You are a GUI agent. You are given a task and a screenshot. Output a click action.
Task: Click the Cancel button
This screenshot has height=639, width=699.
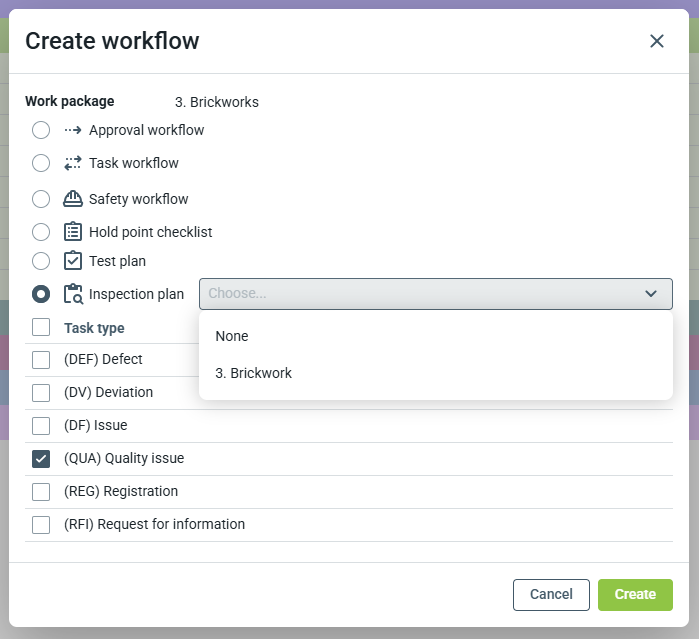point(551,594)
